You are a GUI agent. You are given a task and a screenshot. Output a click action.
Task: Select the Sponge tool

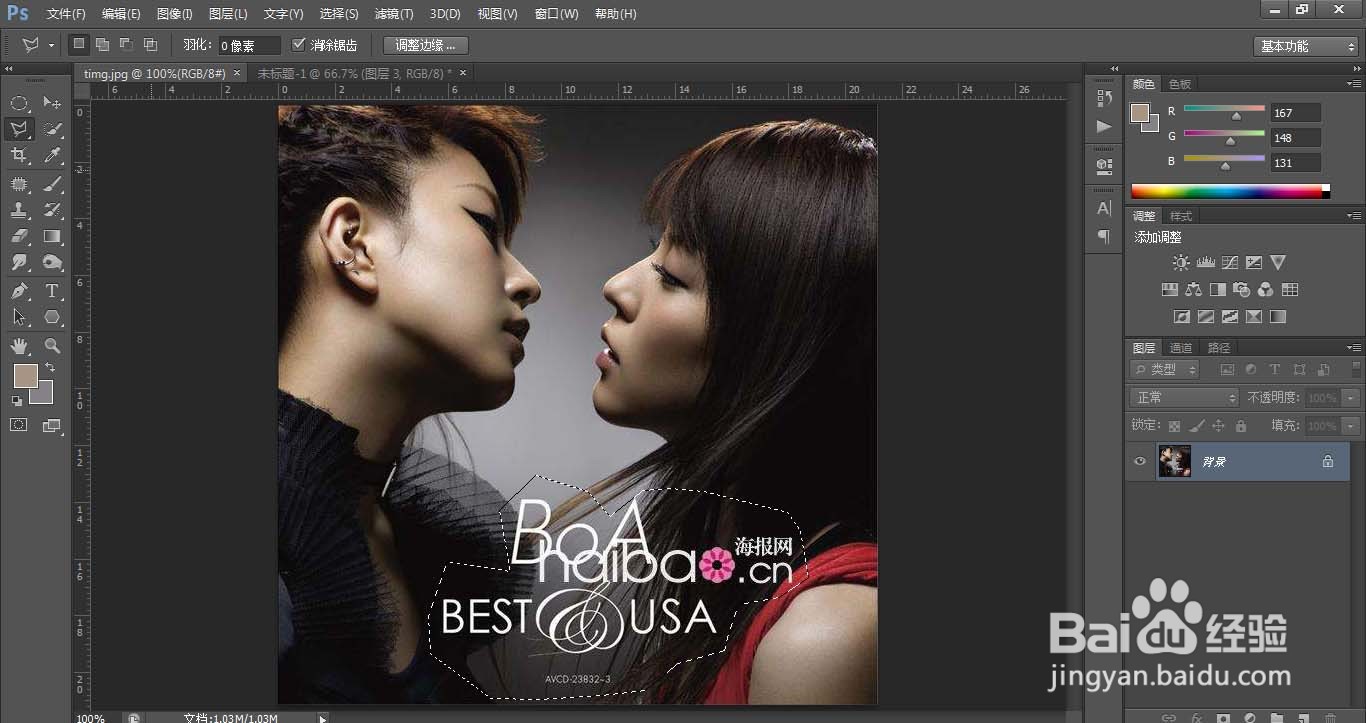click(52, 263)
